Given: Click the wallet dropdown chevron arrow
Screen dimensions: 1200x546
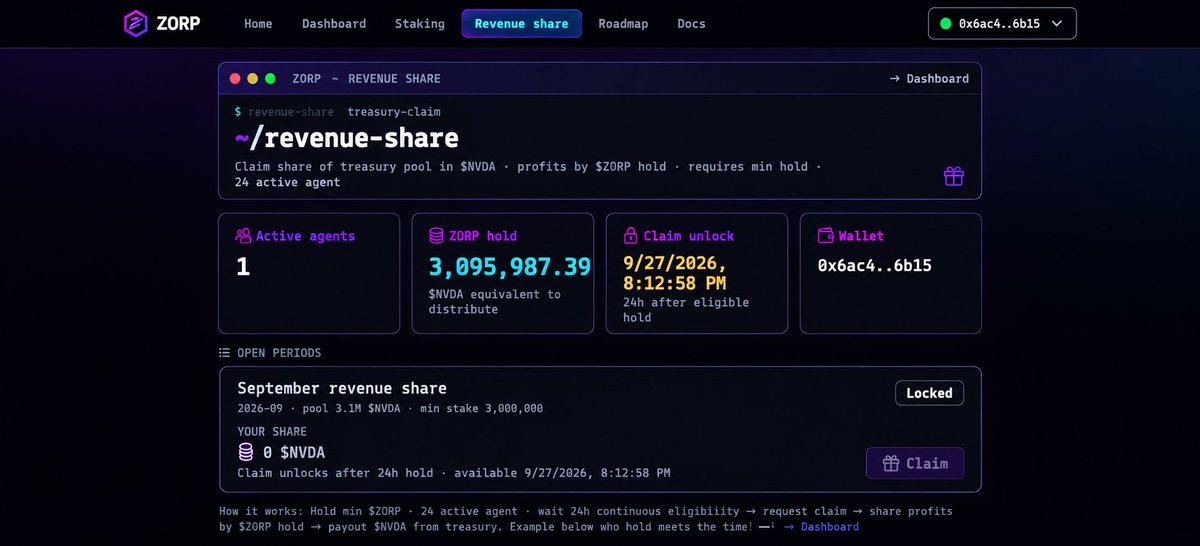Looking at the screenshot, I should click(1058, 23).
